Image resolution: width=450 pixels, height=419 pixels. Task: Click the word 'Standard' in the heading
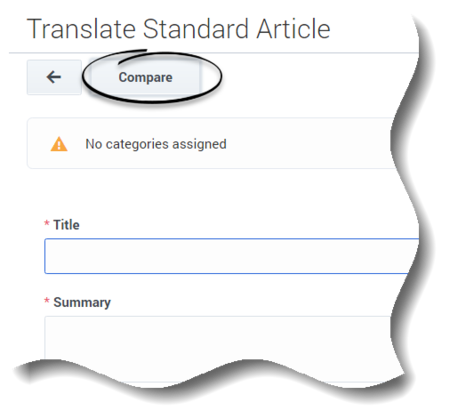pyautogui.click(x=196, y=29)
